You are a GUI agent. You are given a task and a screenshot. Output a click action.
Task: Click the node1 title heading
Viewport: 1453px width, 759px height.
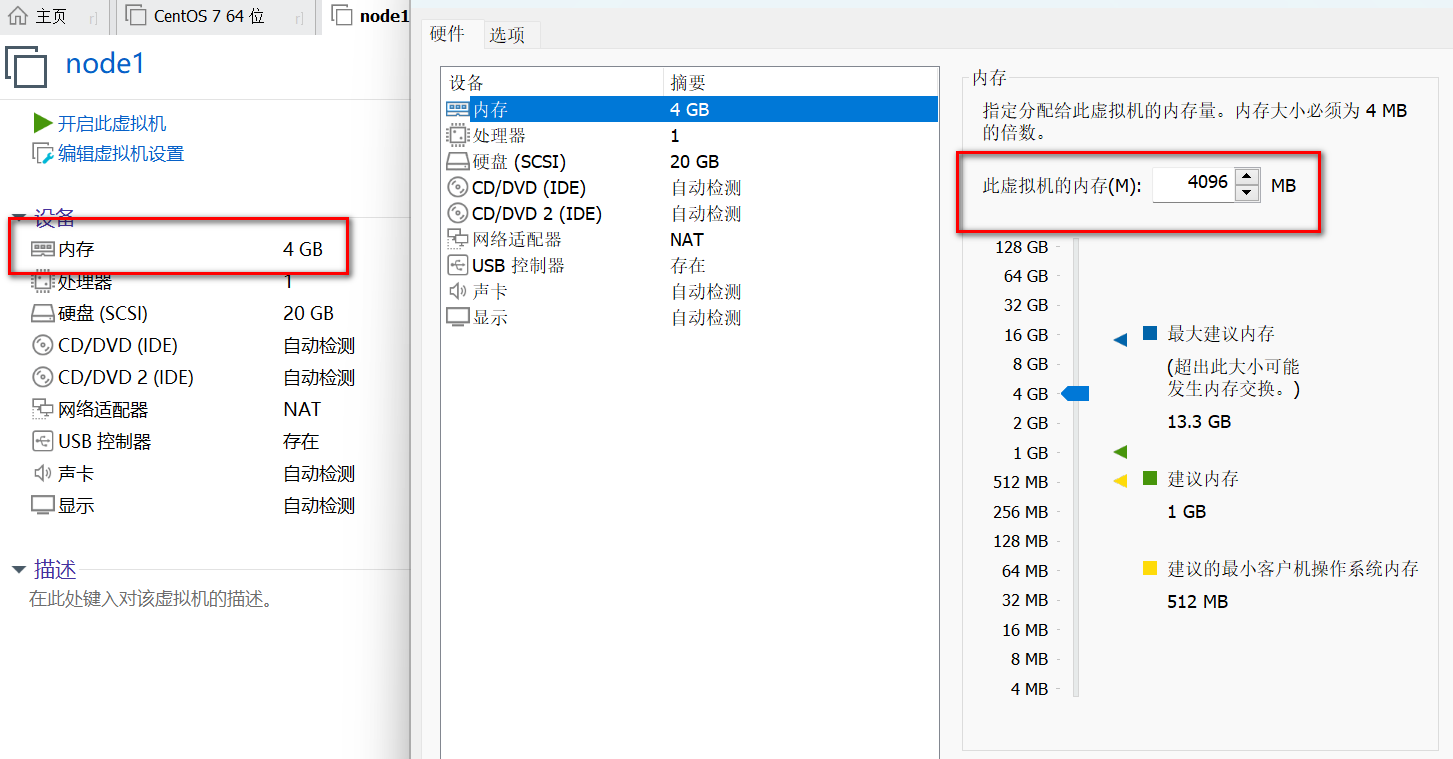[x=105, y=64]
